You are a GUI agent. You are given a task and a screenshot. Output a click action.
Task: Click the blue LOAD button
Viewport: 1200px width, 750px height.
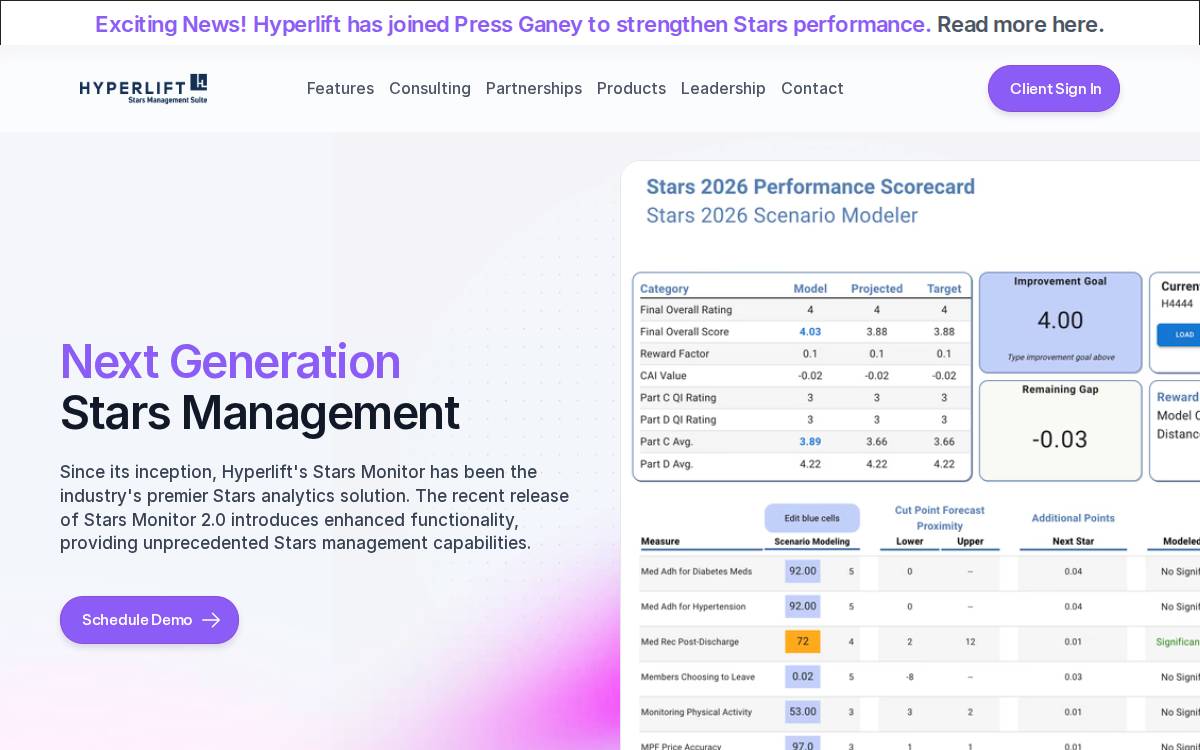click(x=1183, y=335)
